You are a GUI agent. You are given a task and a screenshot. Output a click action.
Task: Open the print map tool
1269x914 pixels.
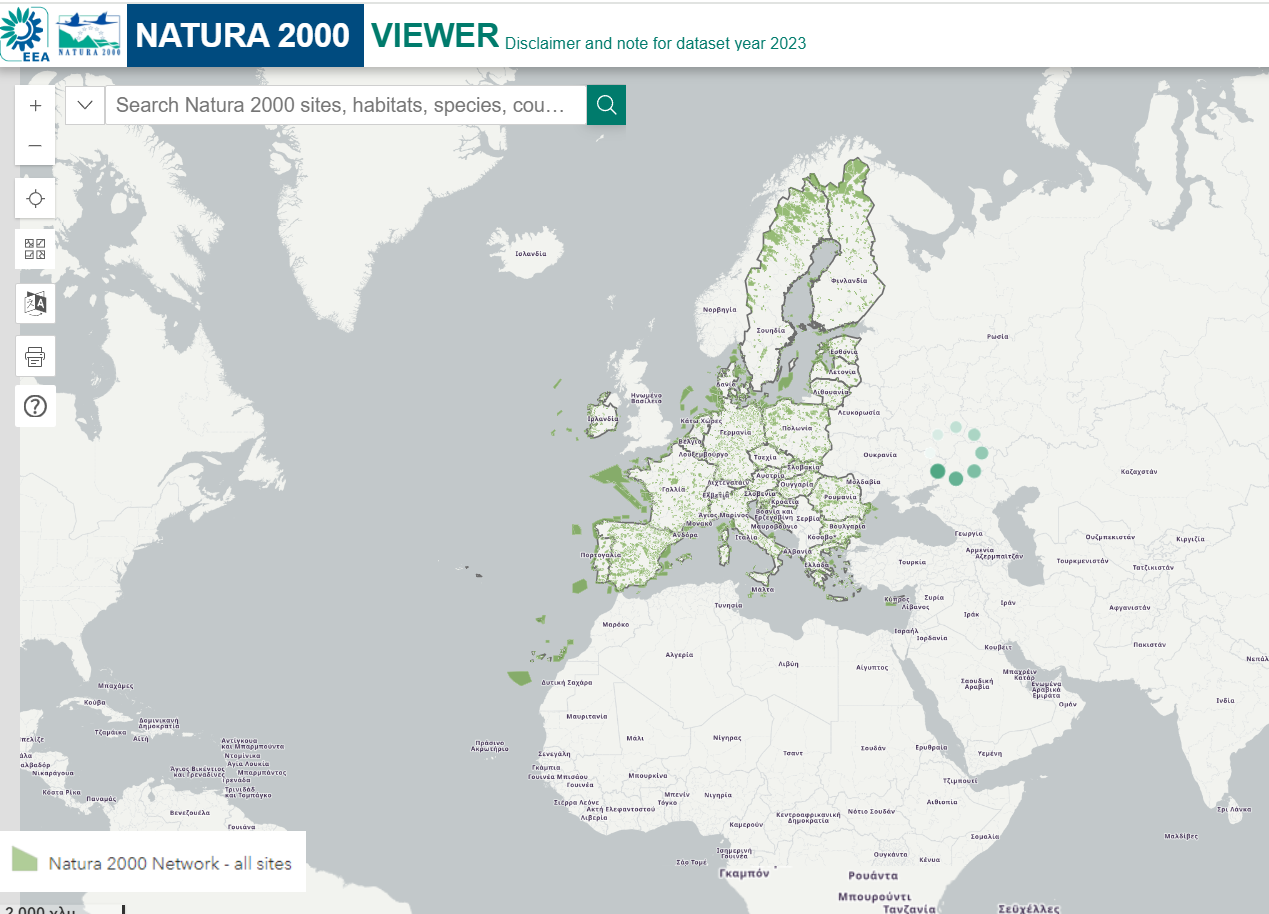tap(35, 356)
